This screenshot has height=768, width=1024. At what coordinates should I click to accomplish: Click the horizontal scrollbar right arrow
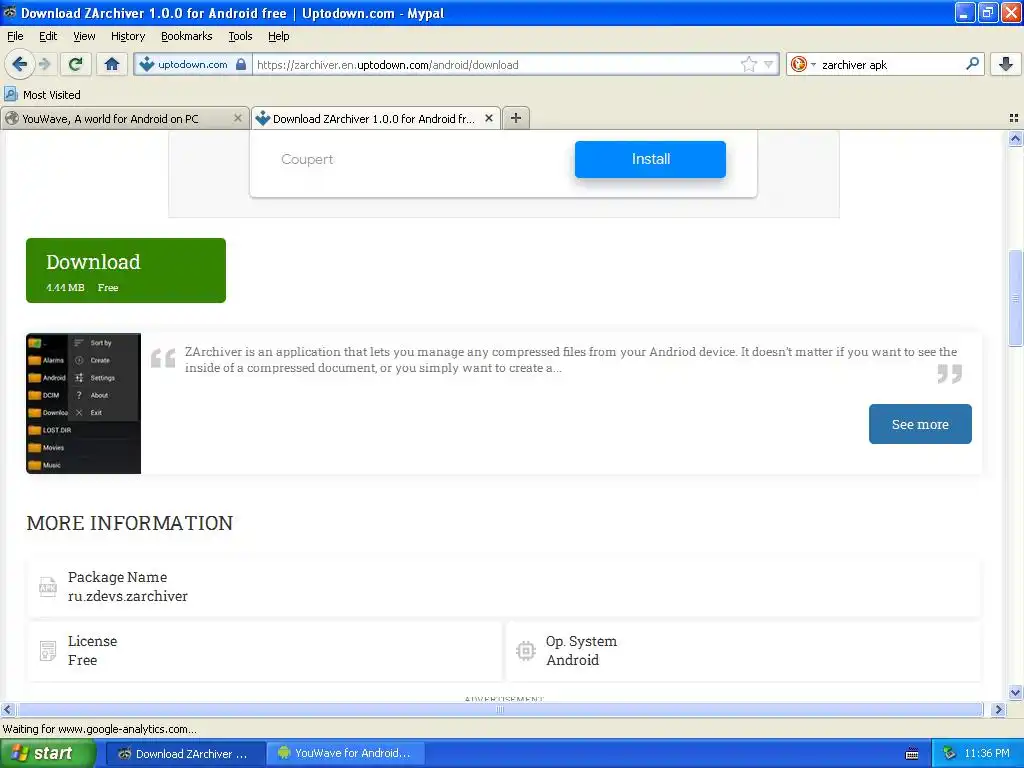tap(998, 709)
